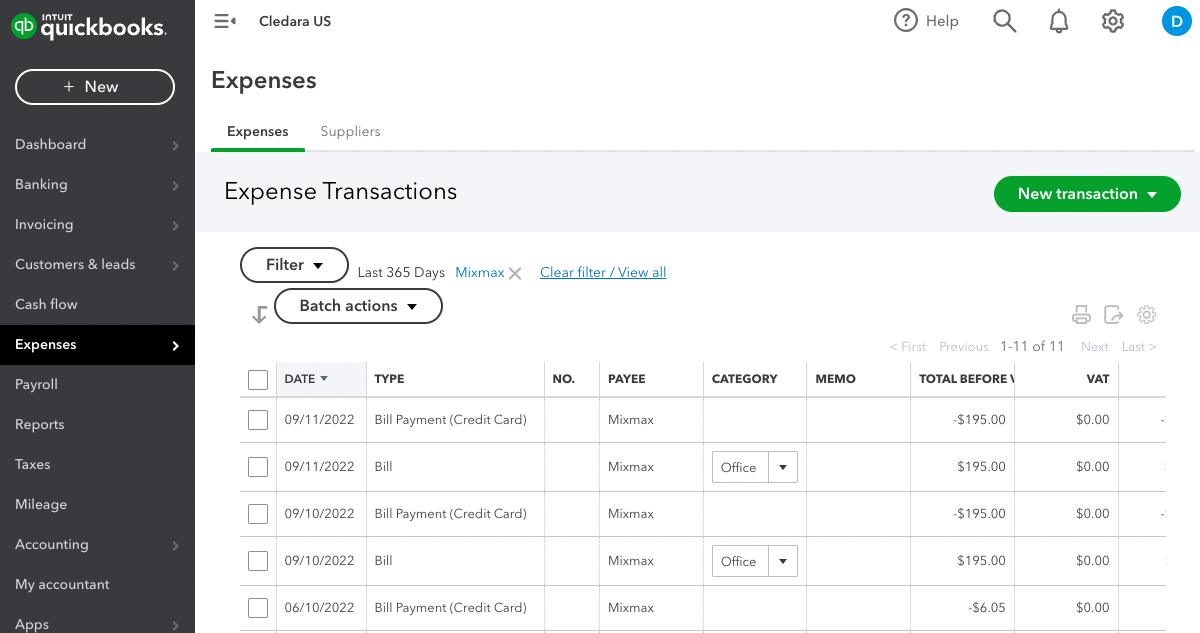Open the Filter dropdown

[294, 265]
